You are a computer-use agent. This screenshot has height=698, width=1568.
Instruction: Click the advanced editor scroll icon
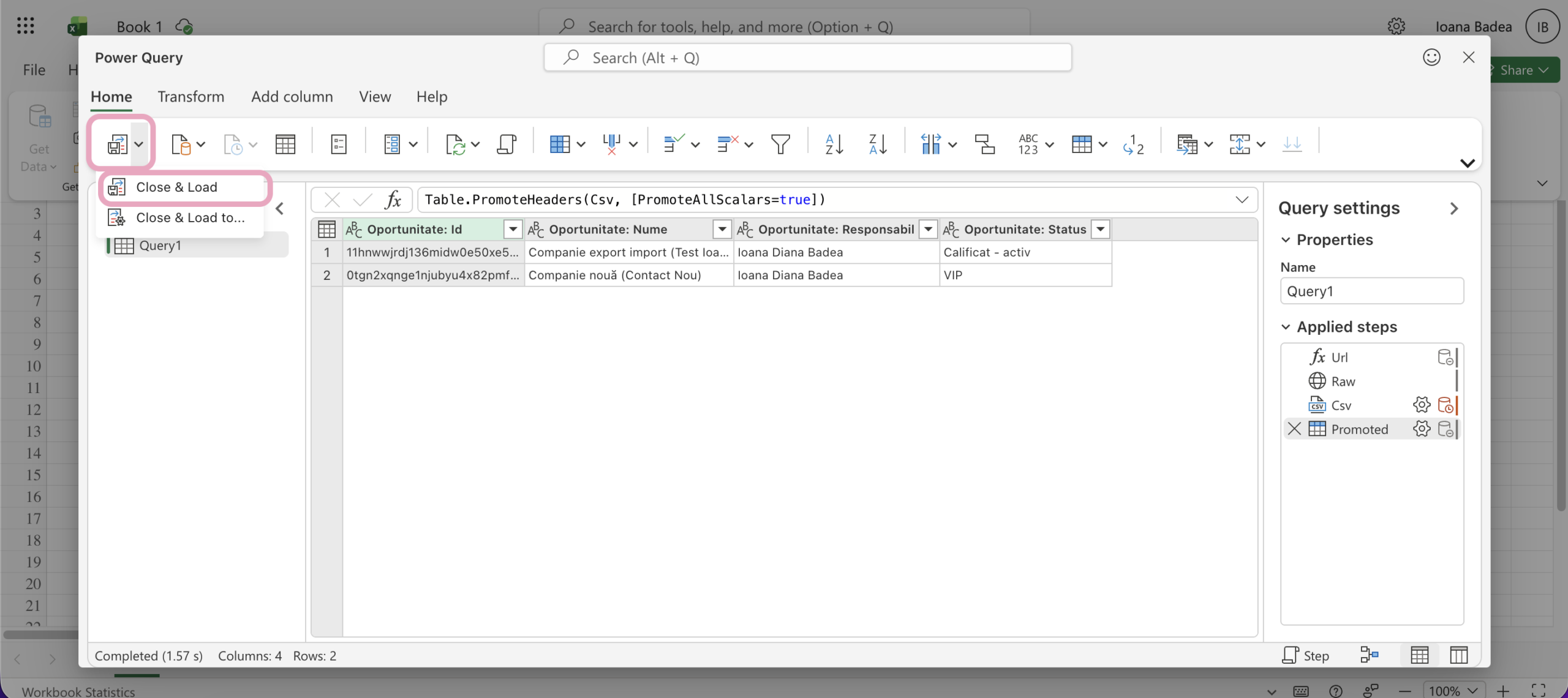pos(506,144)
